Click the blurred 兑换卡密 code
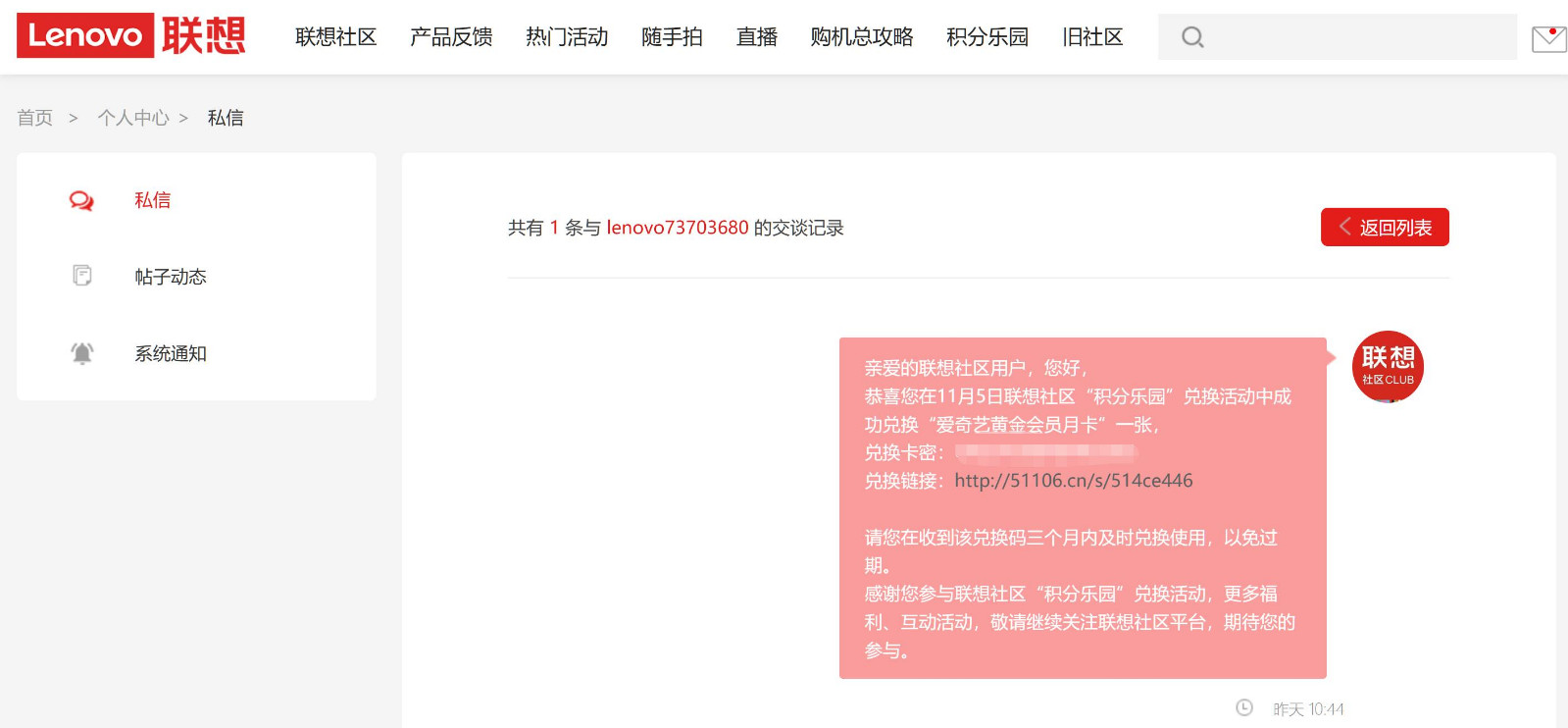1568x728 pixels. pyautogui.click(x=1046, y=452)
